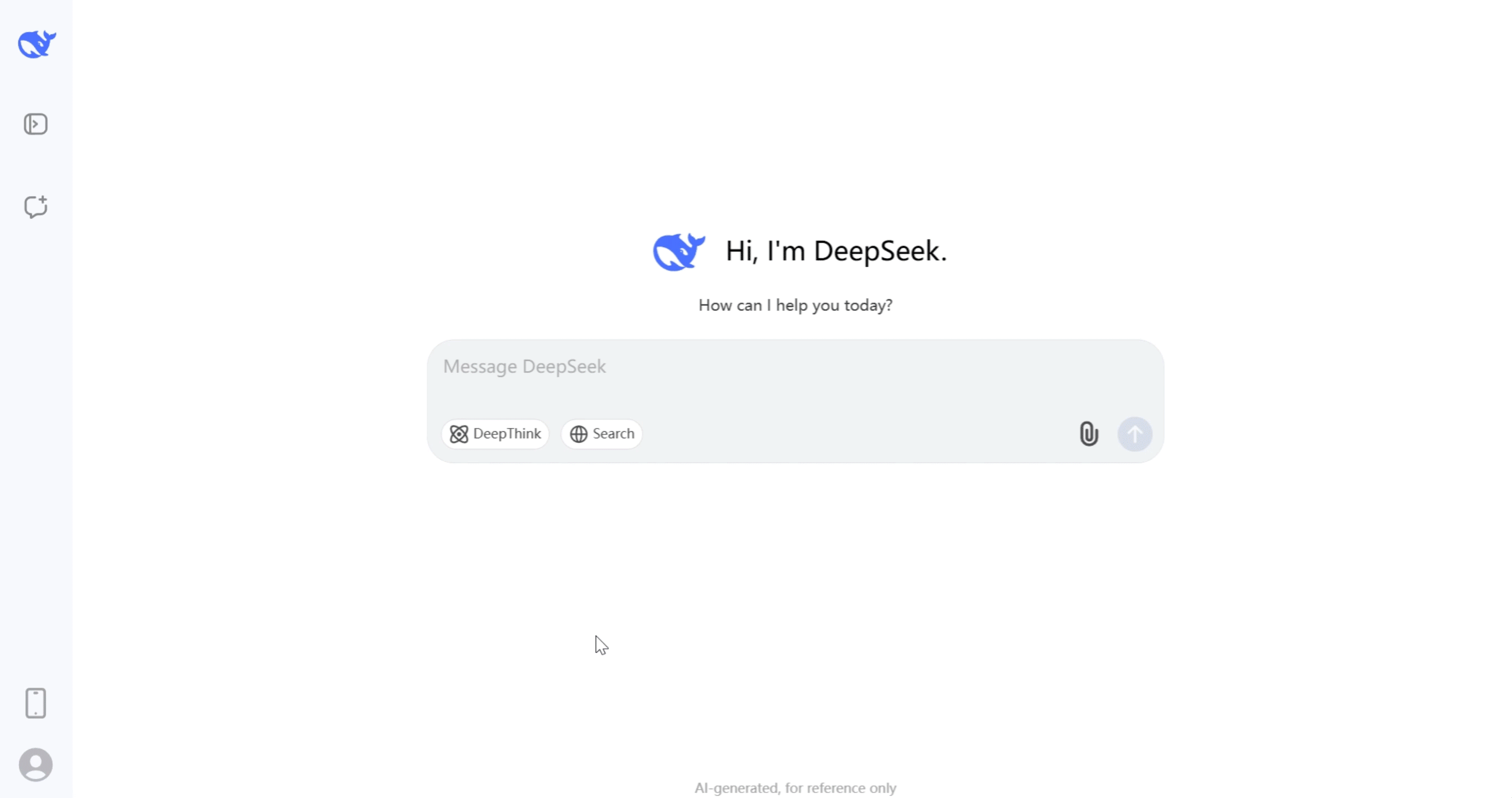1512x798 pixels.
Task: Click the AI-generated disclaimer text link
Action: pos(795,787)
